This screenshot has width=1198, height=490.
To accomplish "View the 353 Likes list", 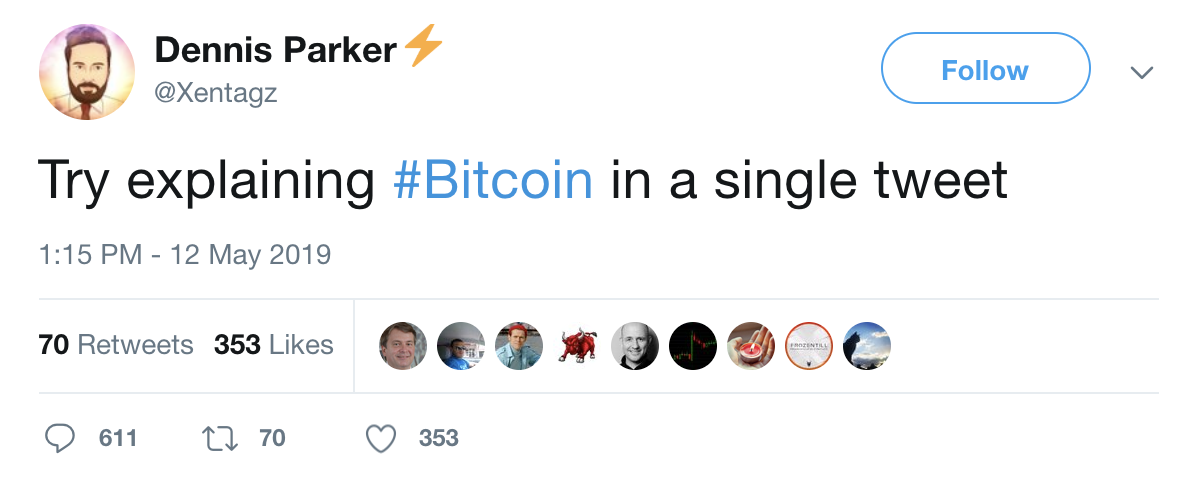I will [x=273, y=345].
